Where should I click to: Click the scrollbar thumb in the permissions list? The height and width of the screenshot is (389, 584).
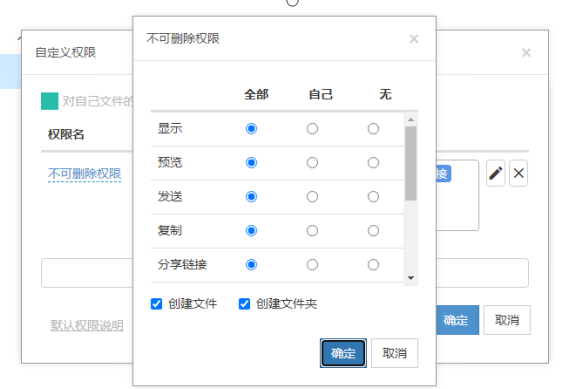pos(411,163)
